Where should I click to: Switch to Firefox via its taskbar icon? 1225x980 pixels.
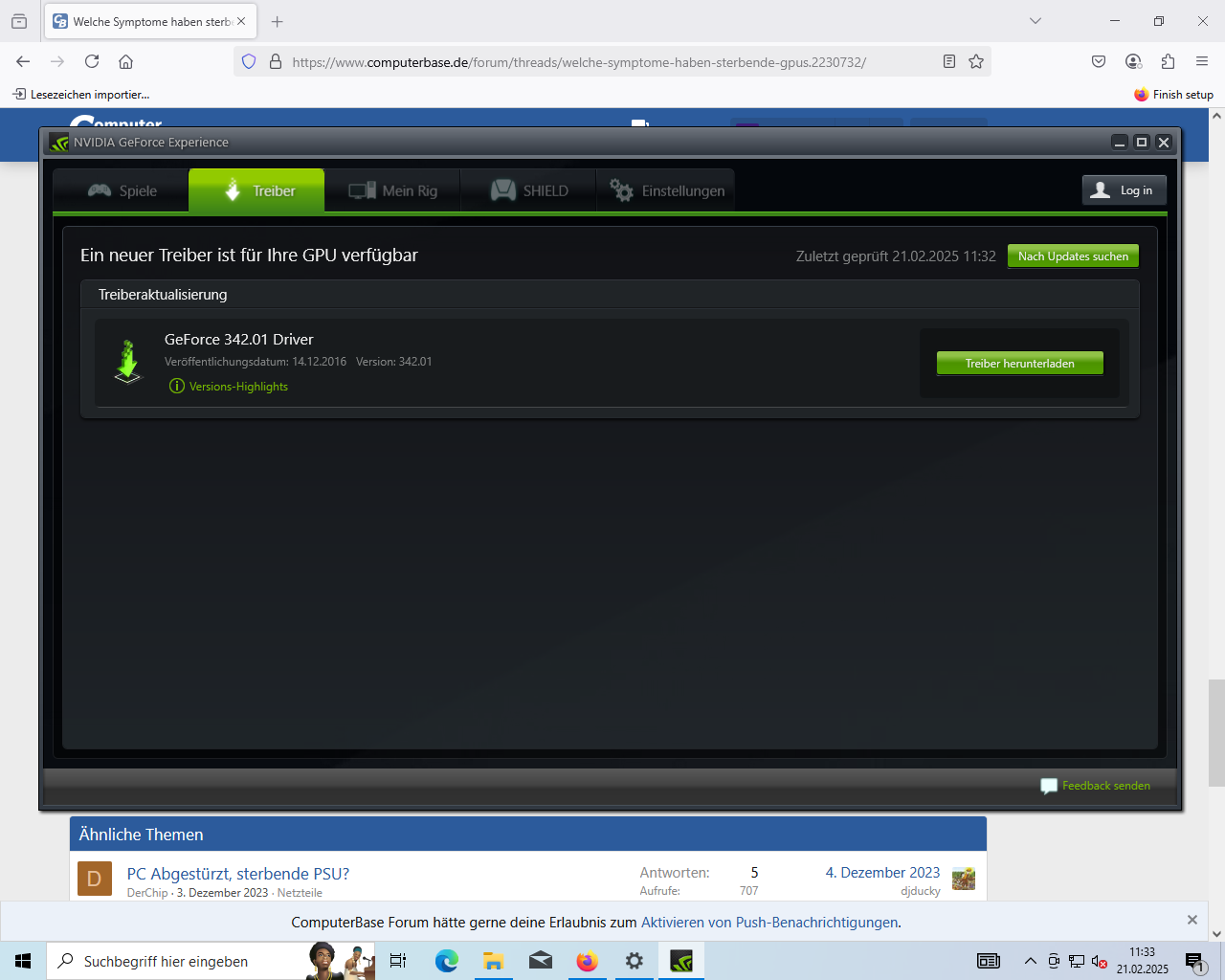pyautogui.click(x=587, y=961)
